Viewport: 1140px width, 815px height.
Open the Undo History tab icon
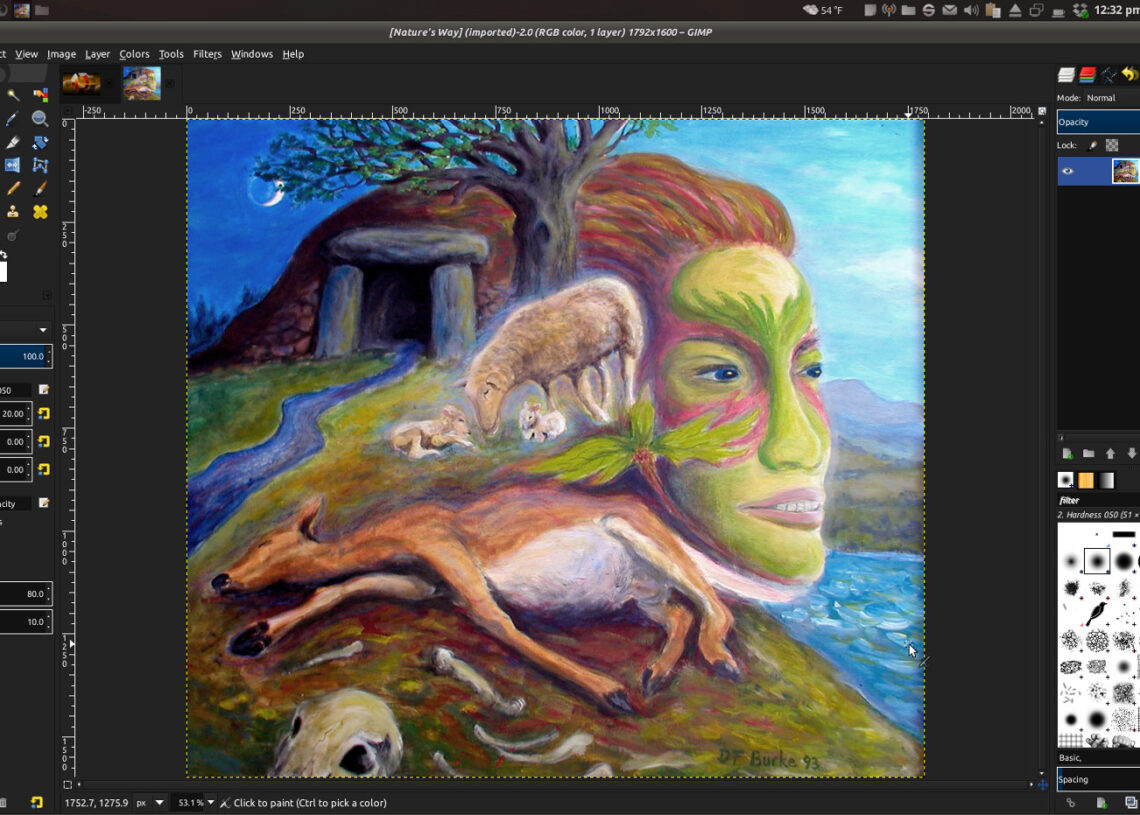click(1129, 75)
